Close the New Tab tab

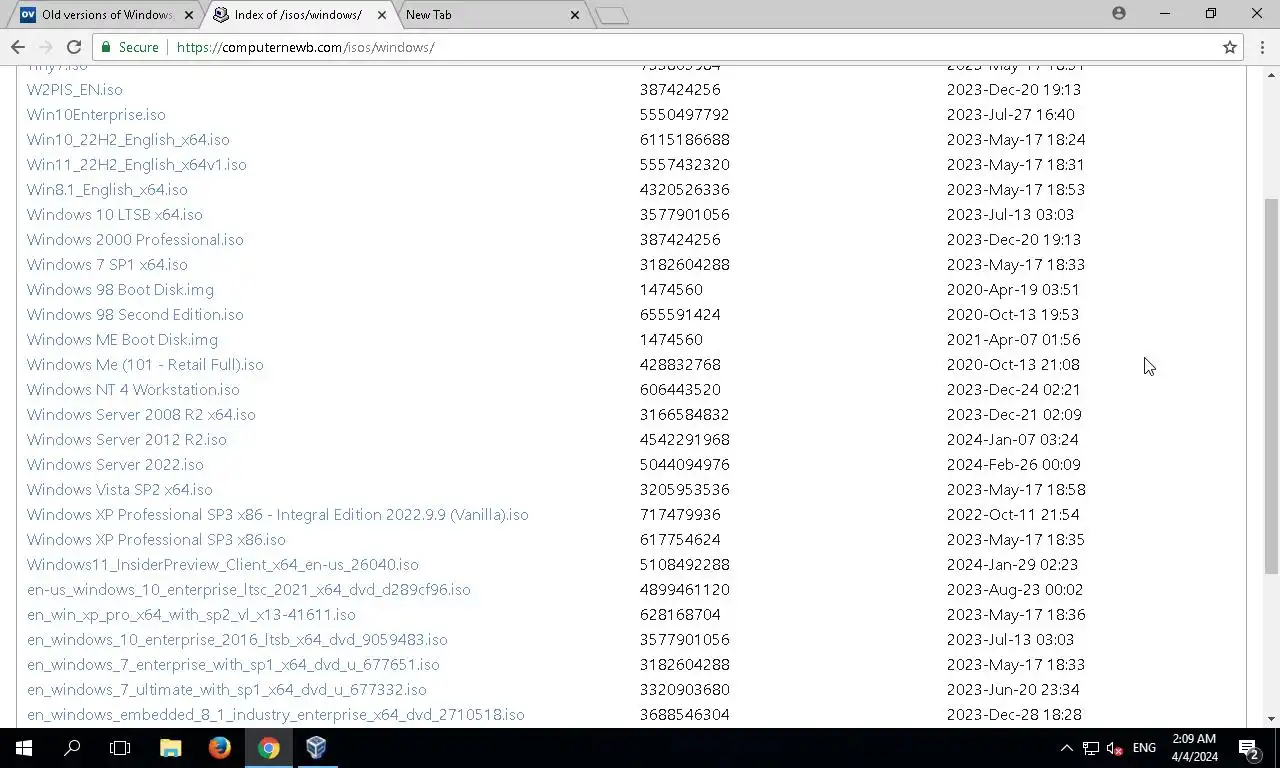click(574, 15)
